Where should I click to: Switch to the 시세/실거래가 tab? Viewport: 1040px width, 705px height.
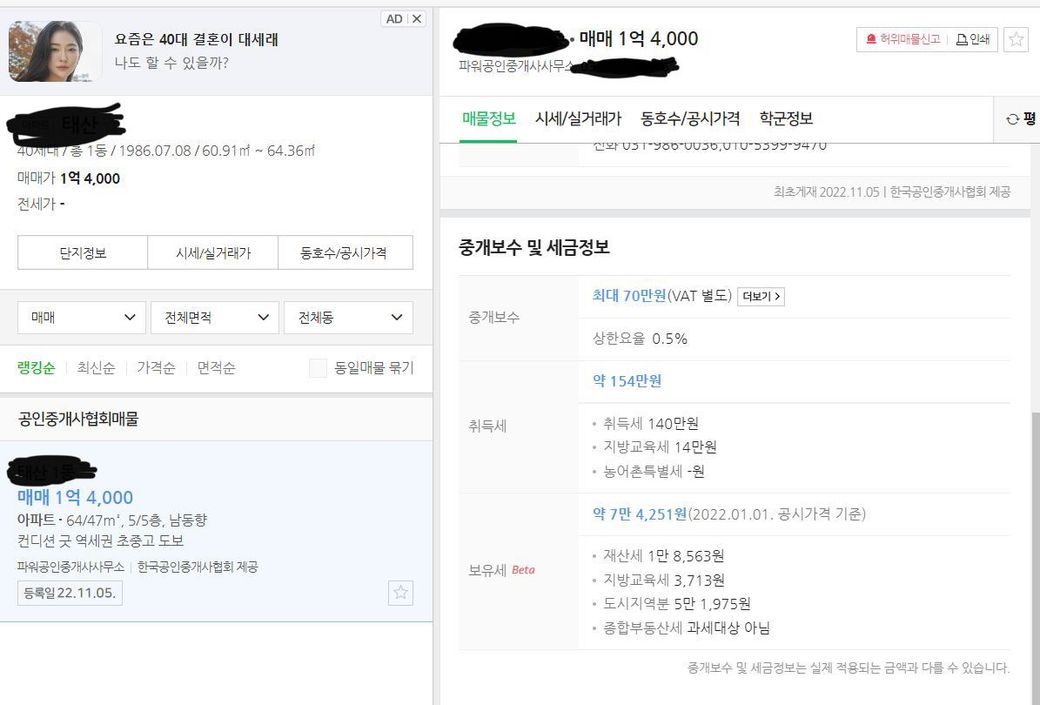pos(578,119)
